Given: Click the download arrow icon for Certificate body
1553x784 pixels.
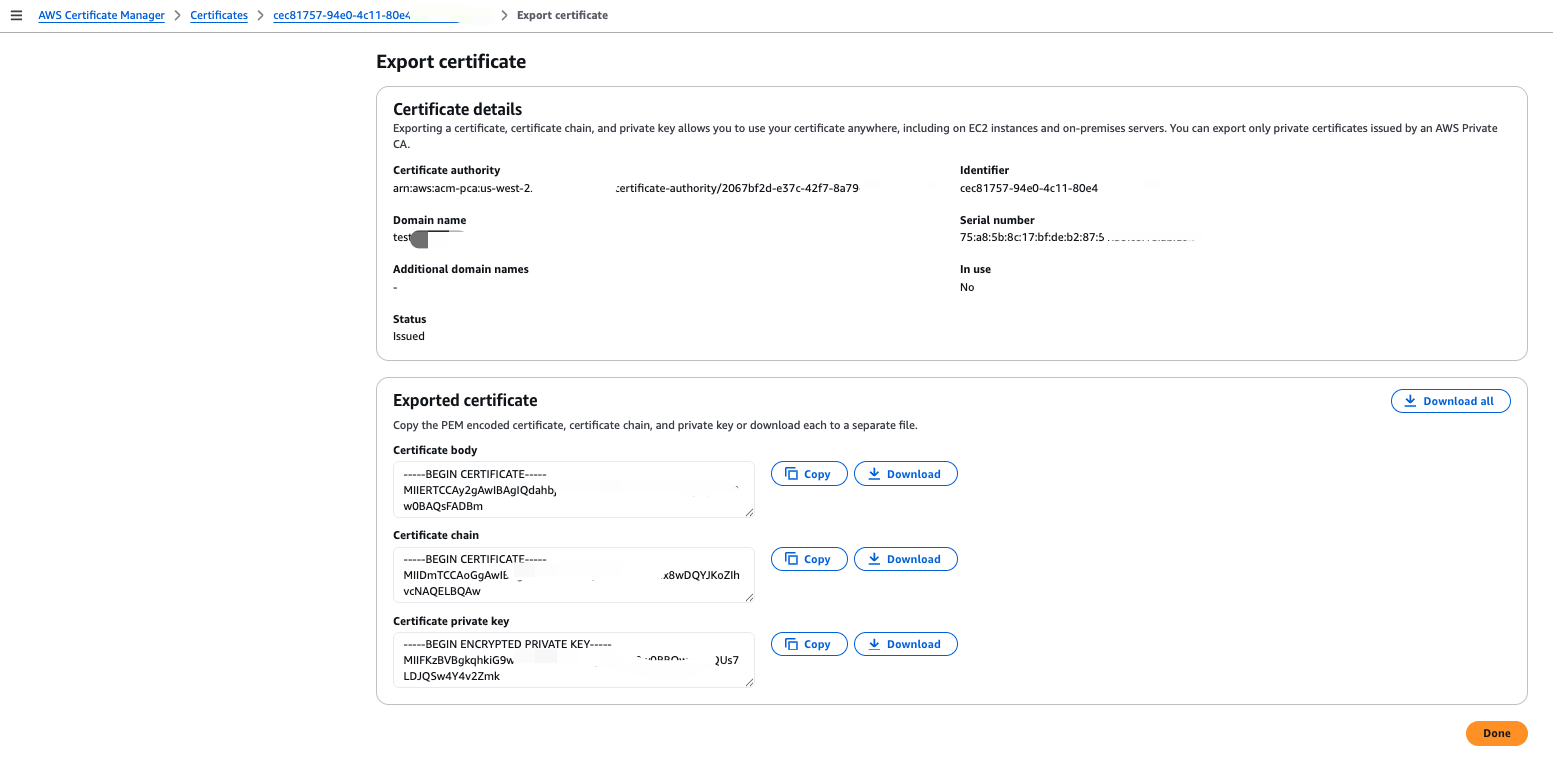Looking at the screenshot, I should coord(873,473).
